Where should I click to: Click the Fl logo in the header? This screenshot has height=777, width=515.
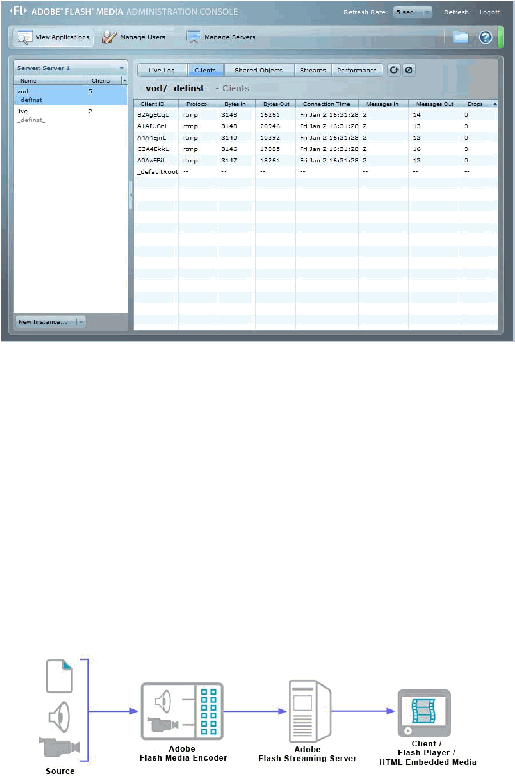(x=18, y=10)
